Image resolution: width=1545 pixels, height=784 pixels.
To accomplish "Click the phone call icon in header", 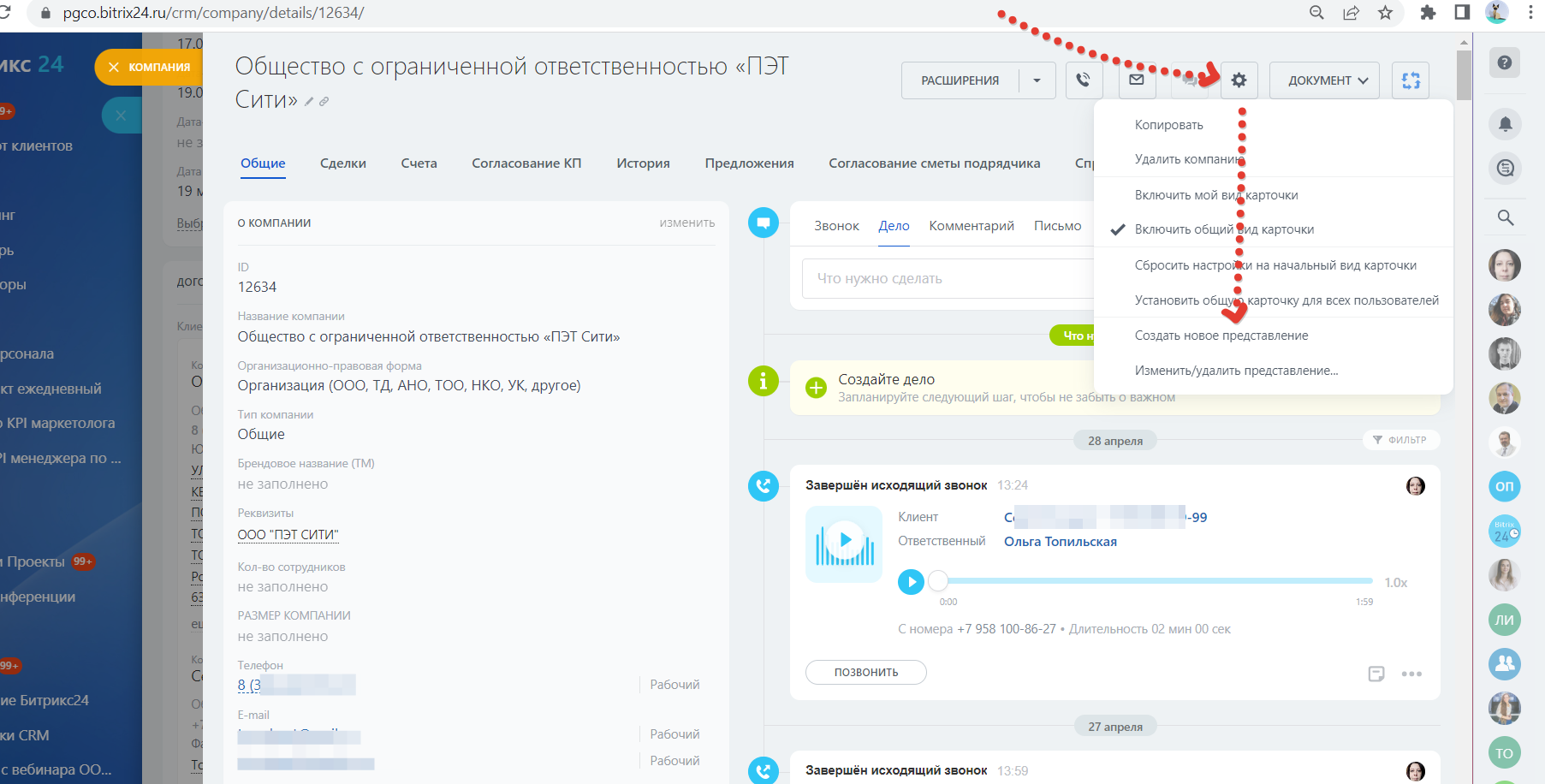I will point(1084,80).
